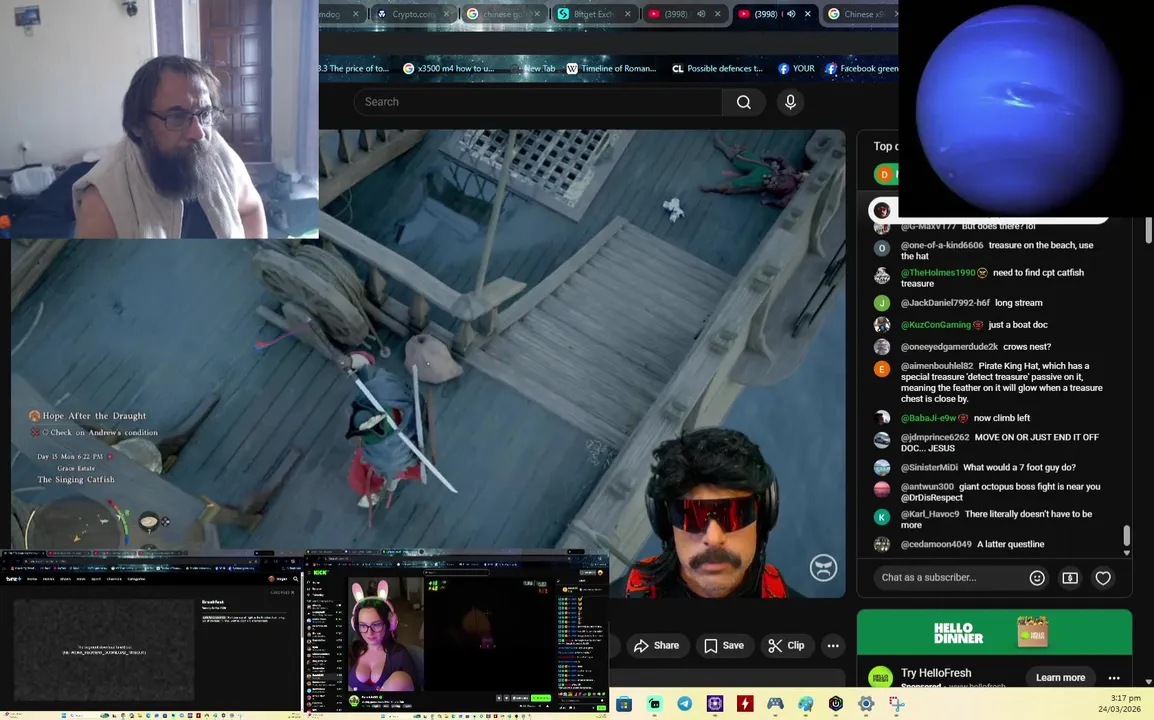Close the Crypto.com tab
Screen dimensions: 1154x720
click(446, 14)
